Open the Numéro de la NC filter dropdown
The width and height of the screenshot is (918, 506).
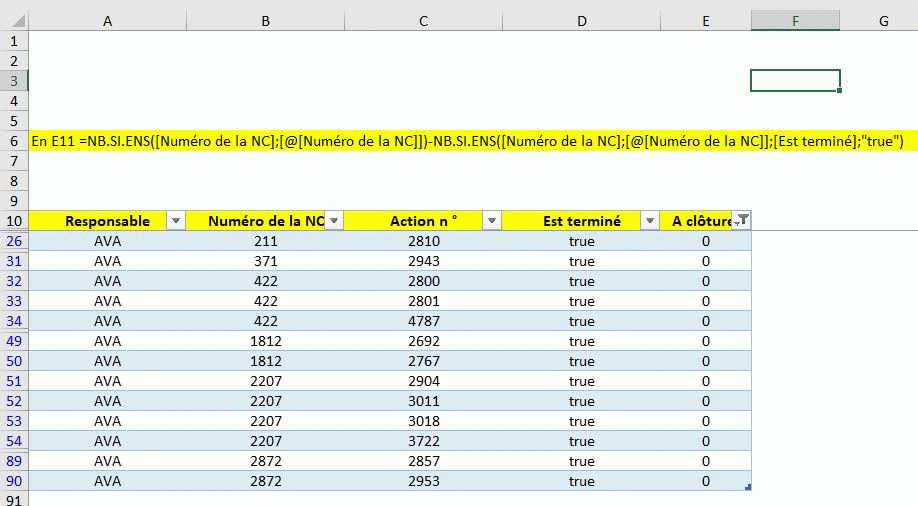(x=334, y=221)
